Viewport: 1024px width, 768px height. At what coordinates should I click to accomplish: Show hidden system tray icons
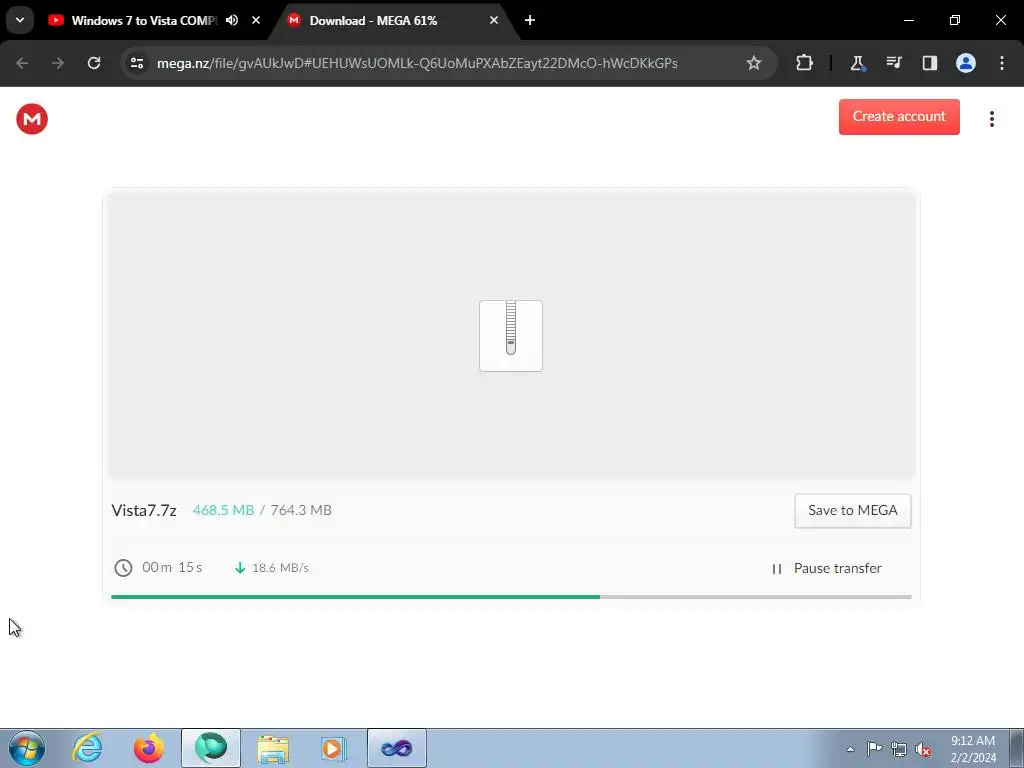point(850,749)
